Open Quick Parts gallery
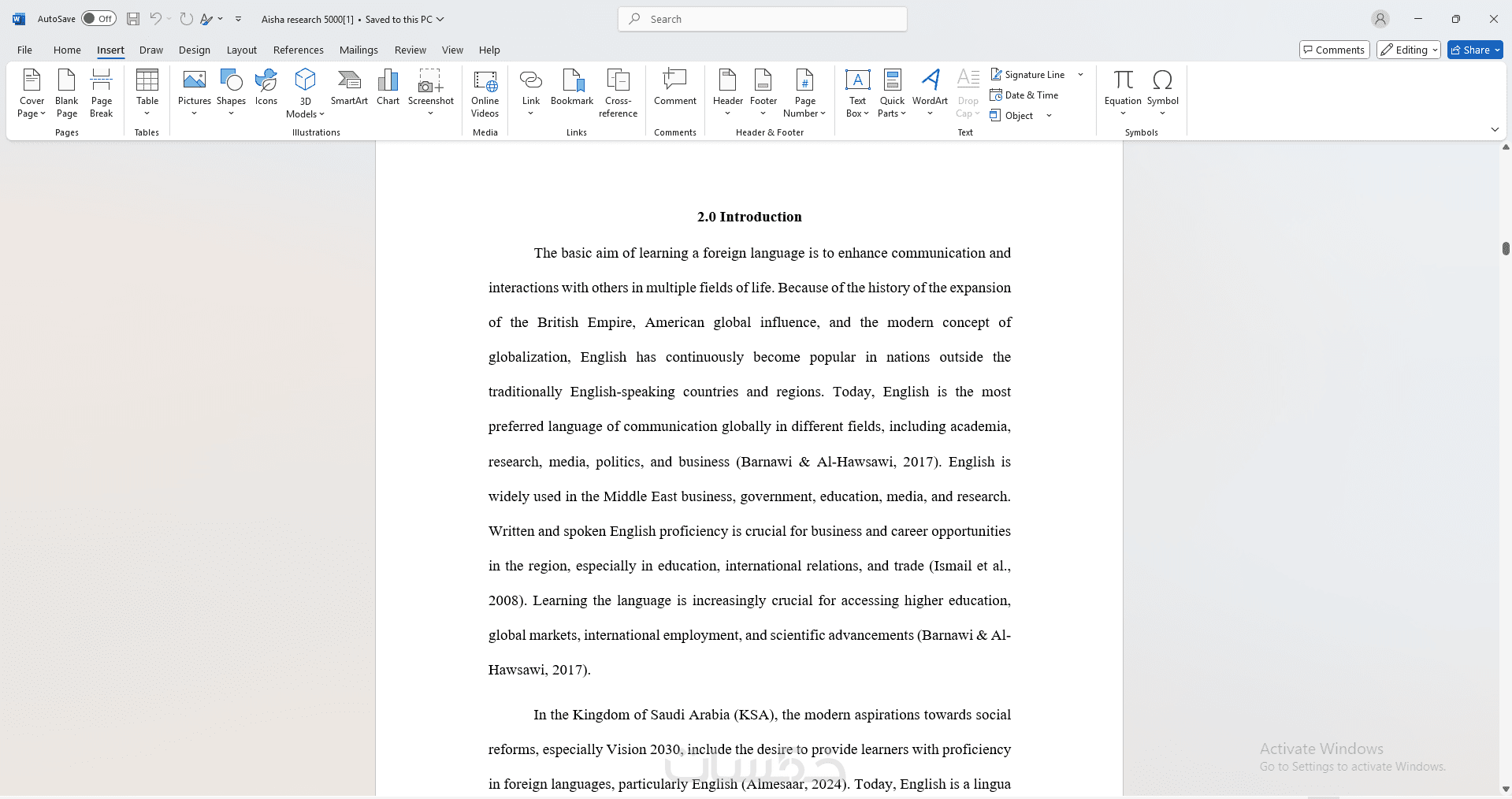This screenshot has height=799, width=1512. pos(892,93)
